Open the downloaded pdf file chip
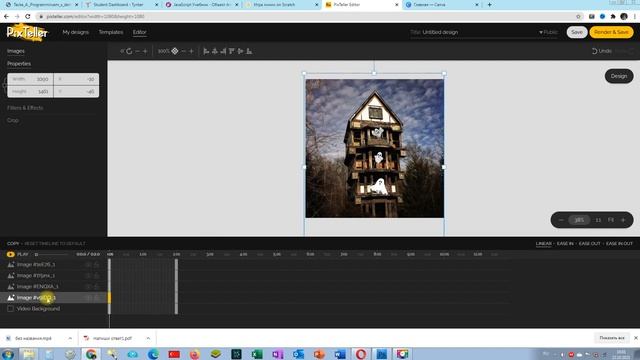The image size is (640, 360). (x=112, y=338)
